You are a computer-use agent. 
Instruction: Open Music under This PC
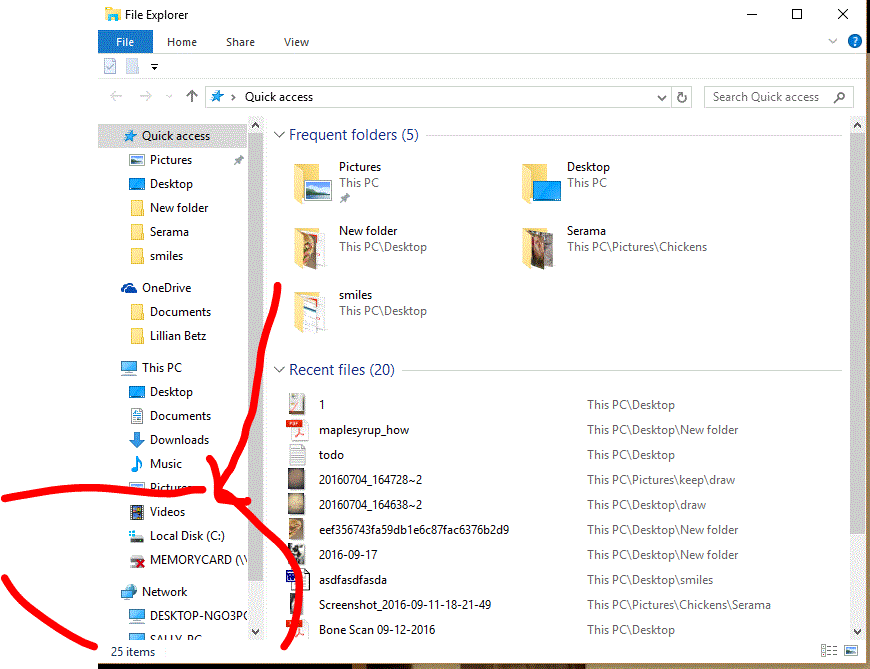(x=165, y=464)
